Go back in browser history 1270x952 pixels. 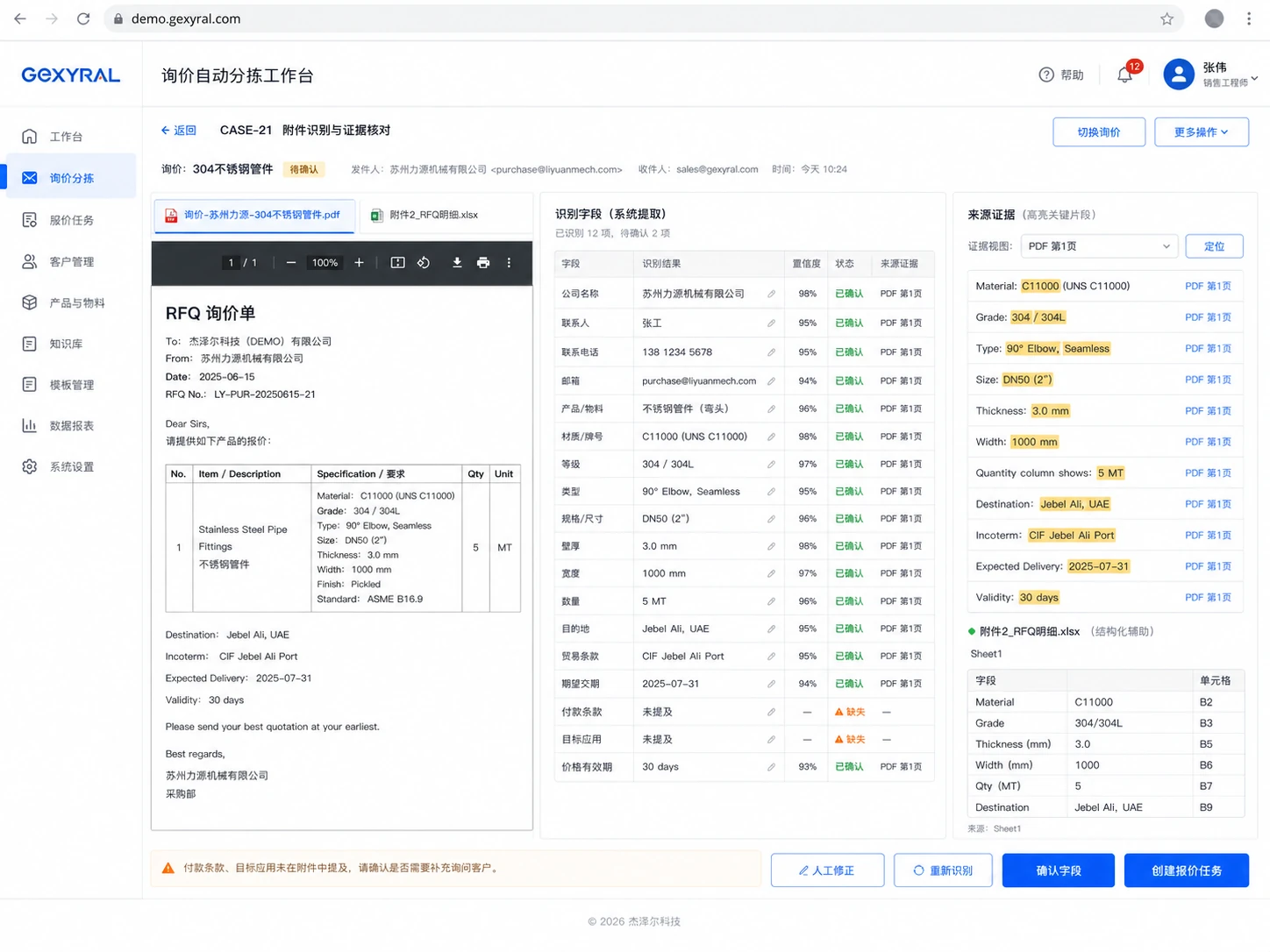click(20, 18)
